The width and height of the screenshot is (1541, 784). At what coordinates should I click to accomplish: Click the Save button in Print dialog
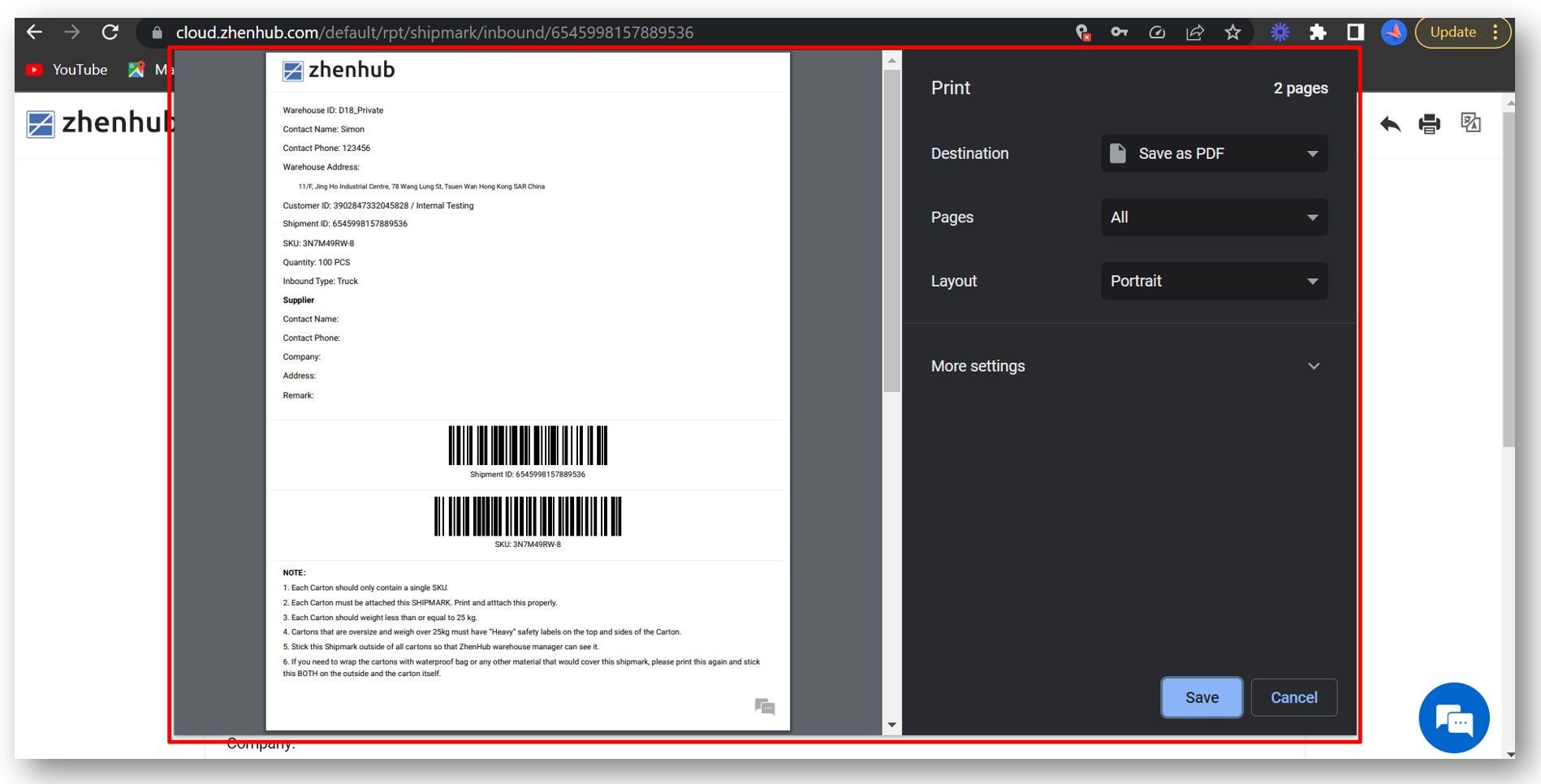pyautogui.click(x=1202, y=697)
